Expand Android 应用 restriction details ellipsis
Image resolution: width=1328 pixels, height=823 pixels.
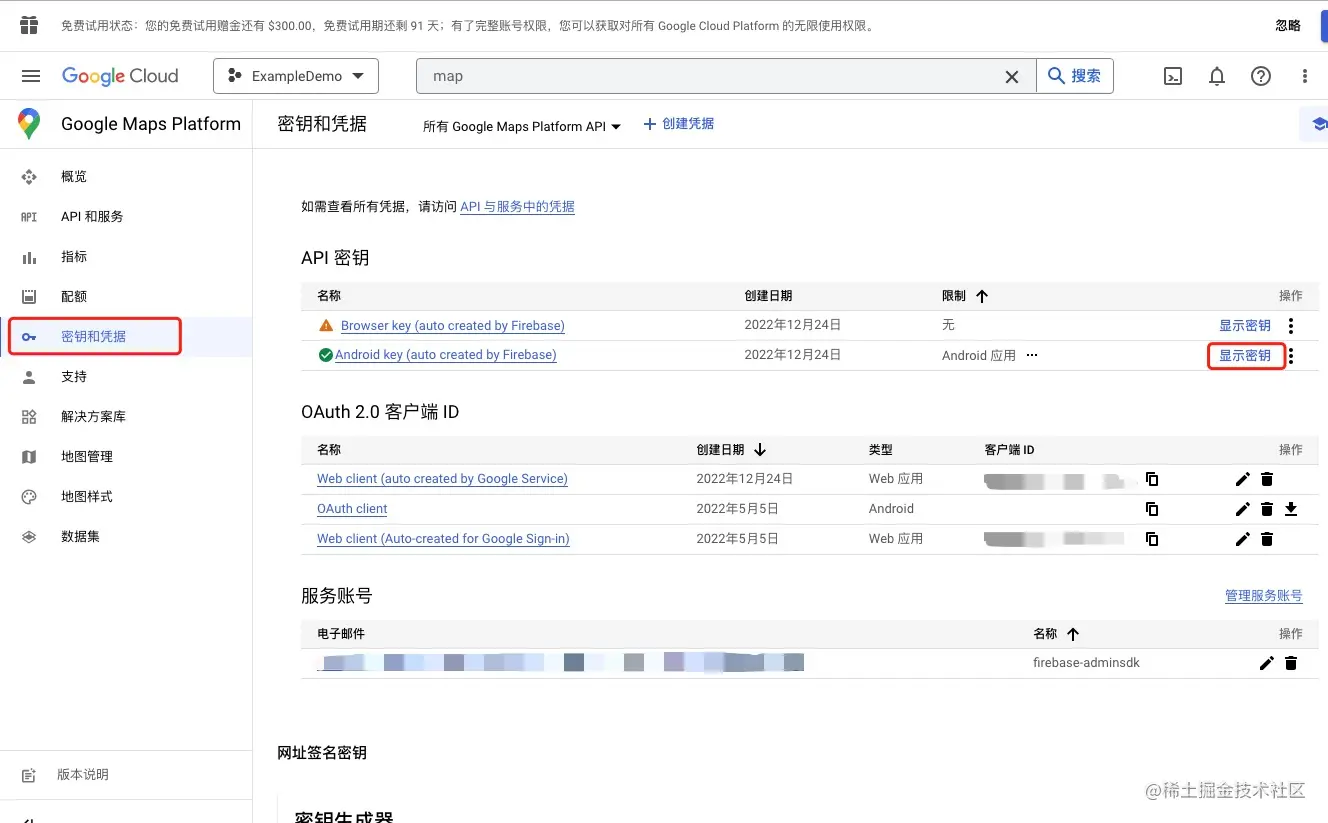1032,355
